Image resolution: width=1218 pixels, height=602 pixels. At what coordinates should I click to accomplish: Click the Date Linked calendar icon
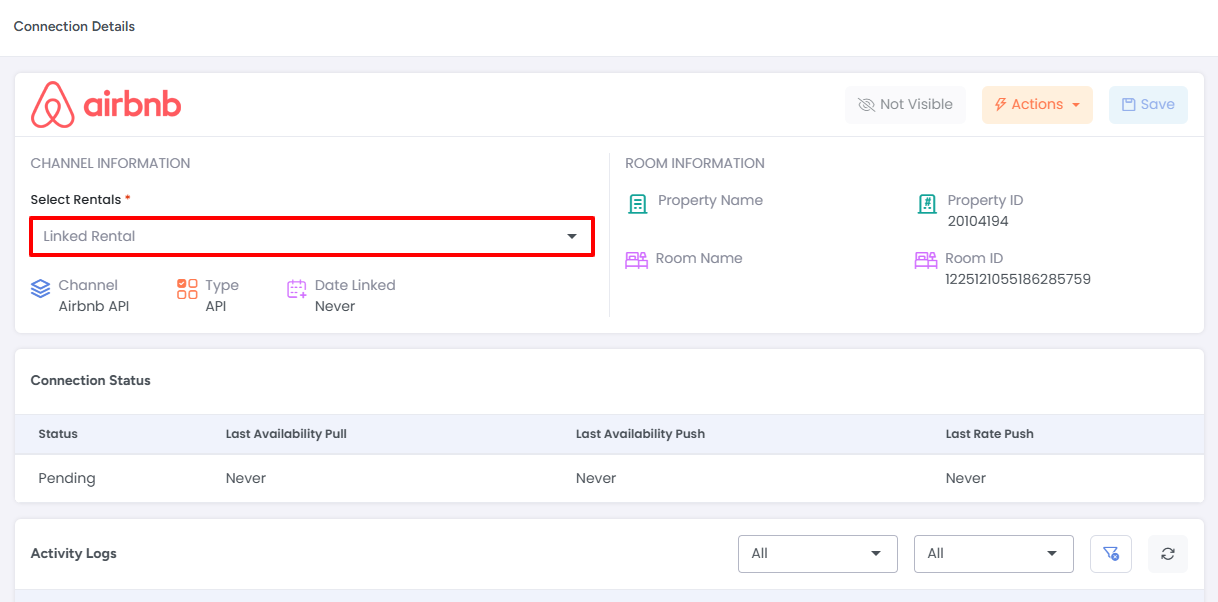click(x=297, y=289)
